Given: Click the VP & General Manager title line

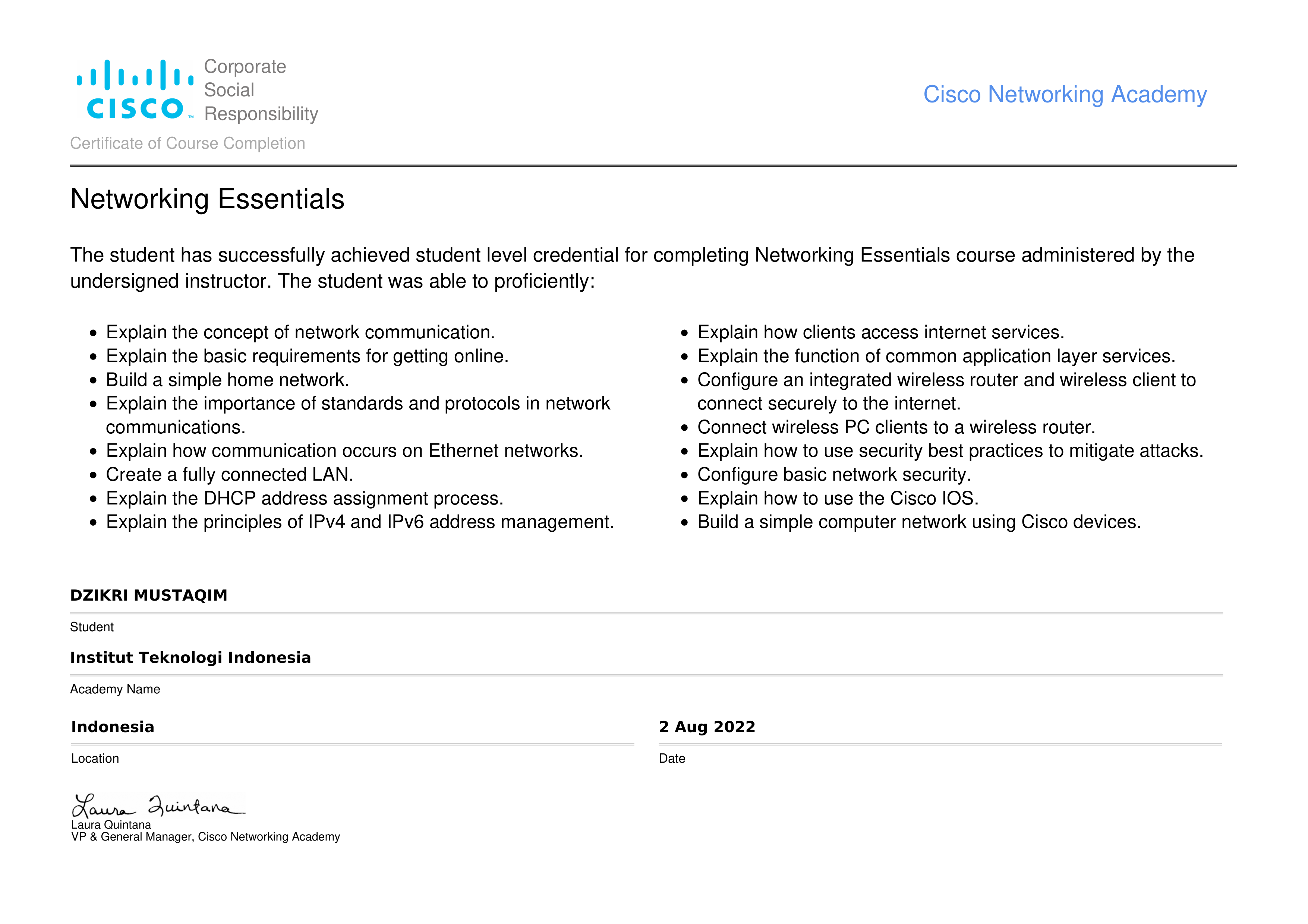Looking at the screenshot, I should click(205, 837).
